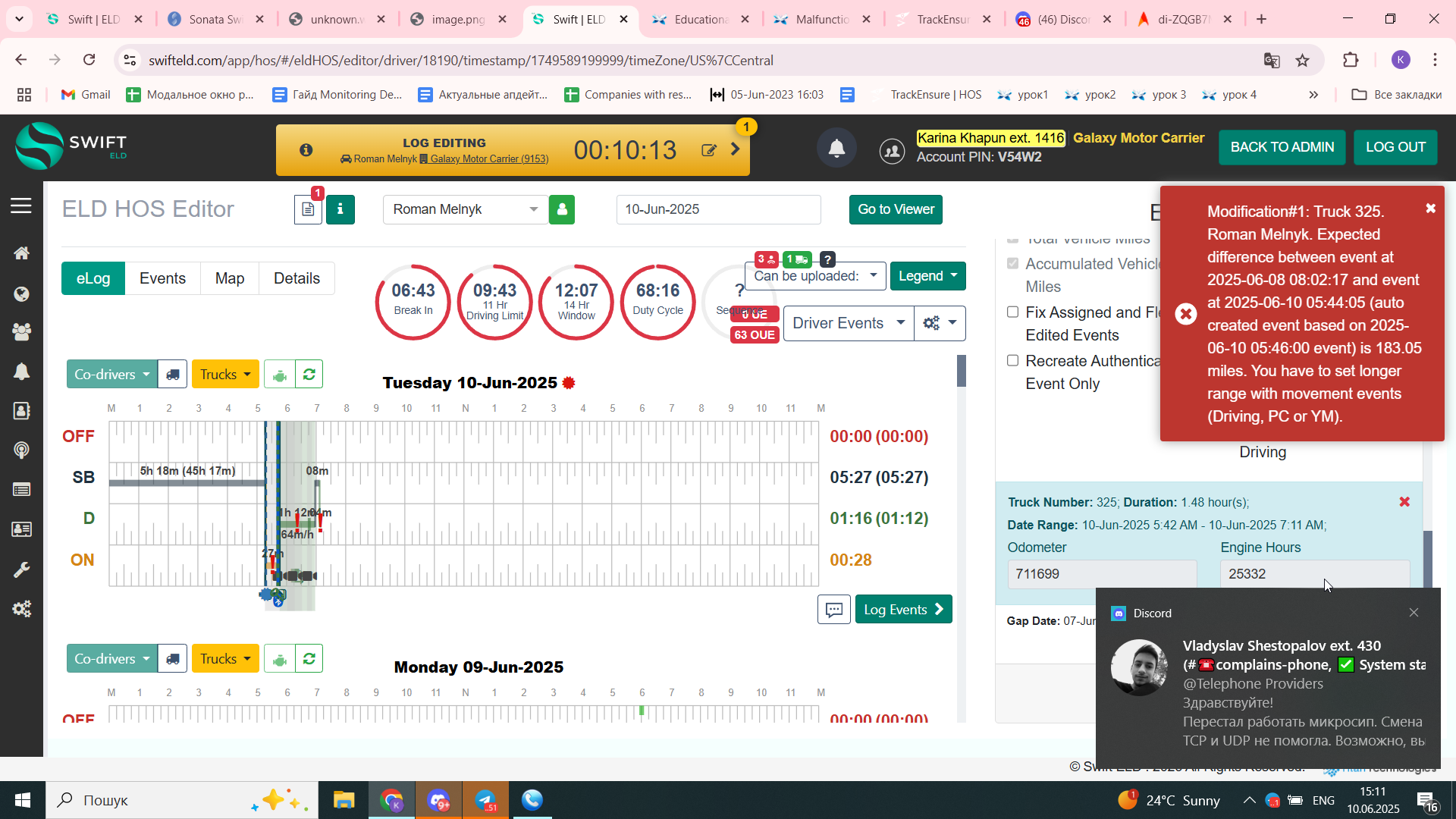Open the contact book sidebar icon
1456x819 pixels.
click(x=21, y=411)
